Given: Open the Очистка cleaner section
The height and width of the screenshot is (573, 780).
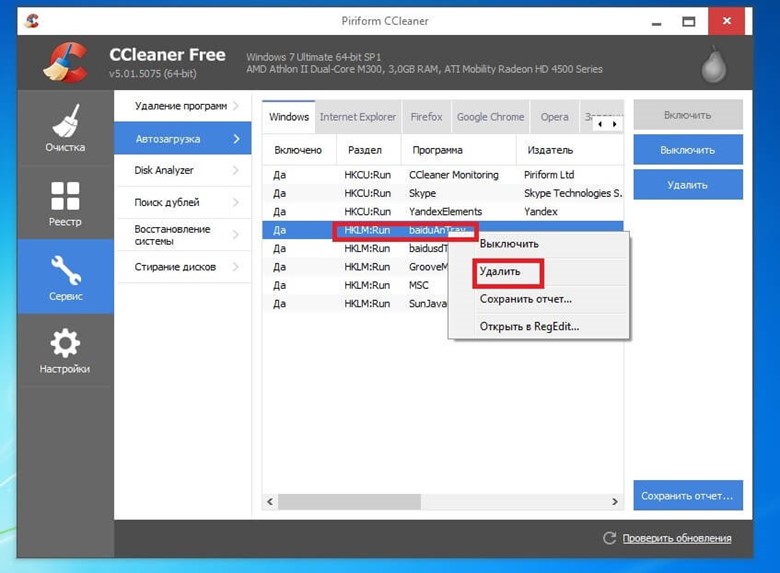Looking at the screenshot, I should (x=65, y=128).
